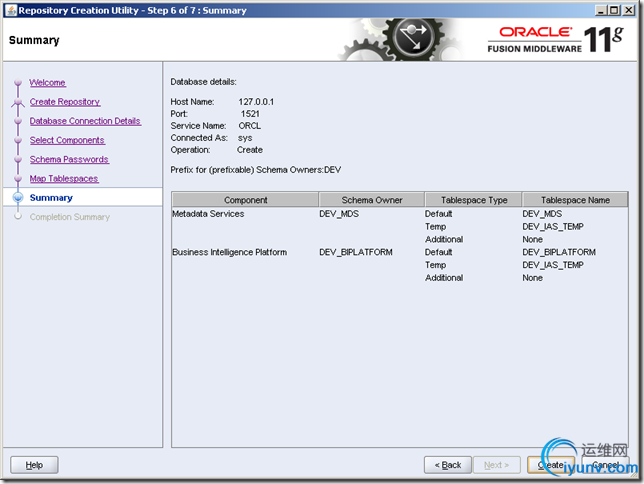
Task: Click the Schema Owner column header
Action: 372,200
